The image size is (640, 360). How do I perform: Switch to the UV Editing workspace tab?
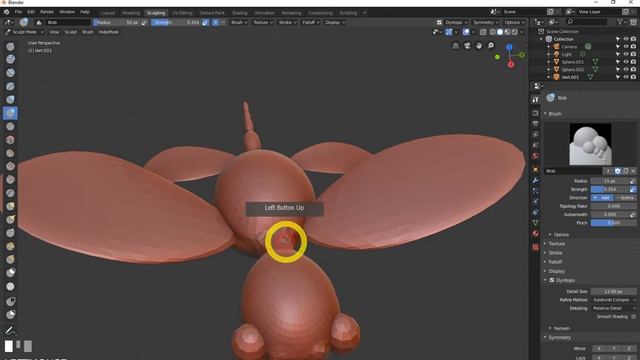pos(182,13)
